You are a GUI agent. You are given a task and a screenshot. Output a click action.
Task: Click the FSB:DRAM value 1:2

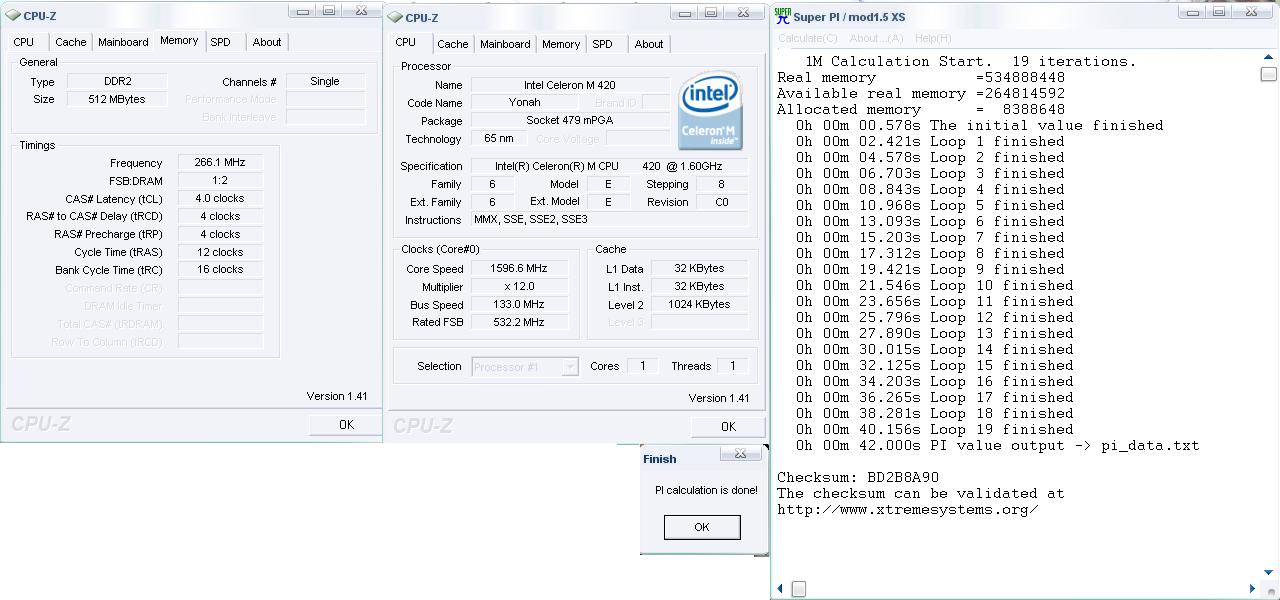tap(221, 180)
